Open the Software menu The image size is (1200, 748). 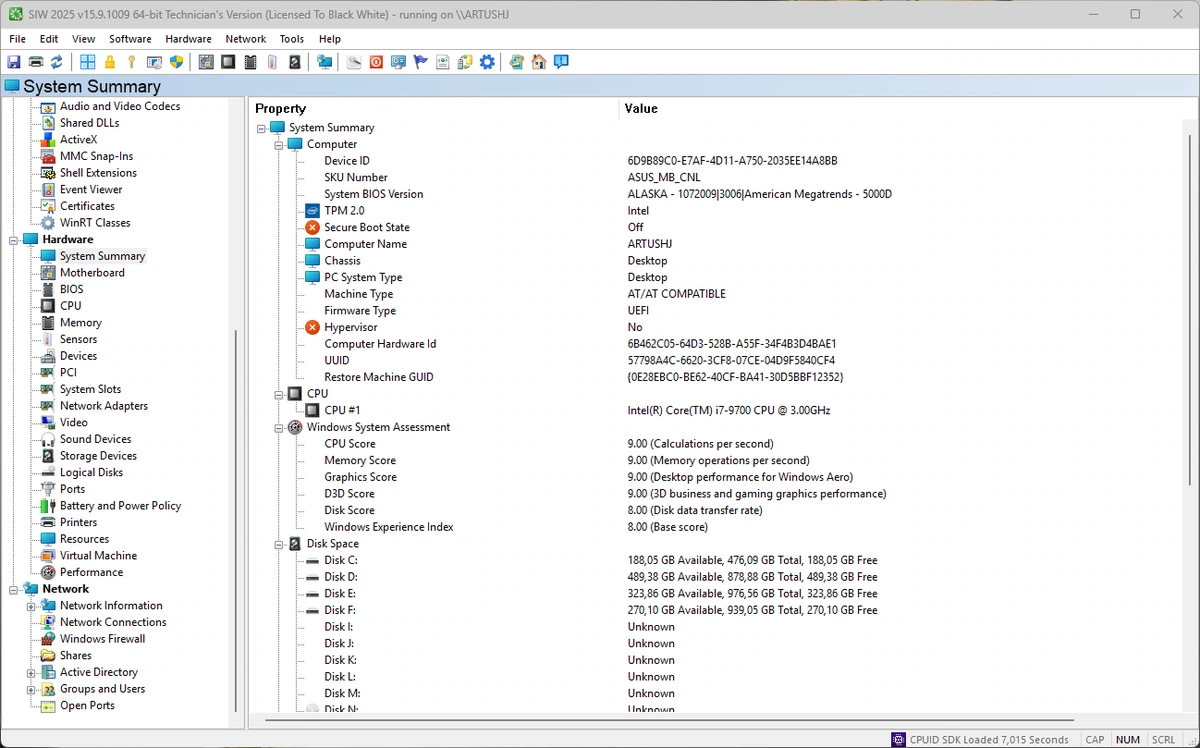click(x=130, y=39)
